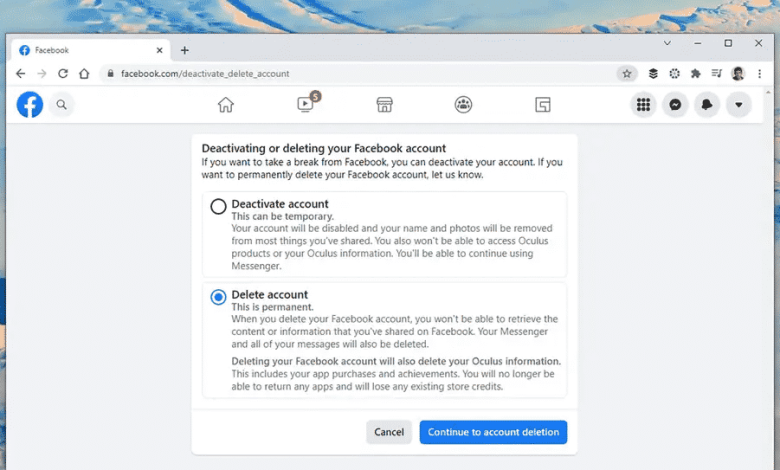Image resolution: width=780 pixels, height=470 pixels.
Task: Expand the account dropdown arrow
Action: point(739,104)
